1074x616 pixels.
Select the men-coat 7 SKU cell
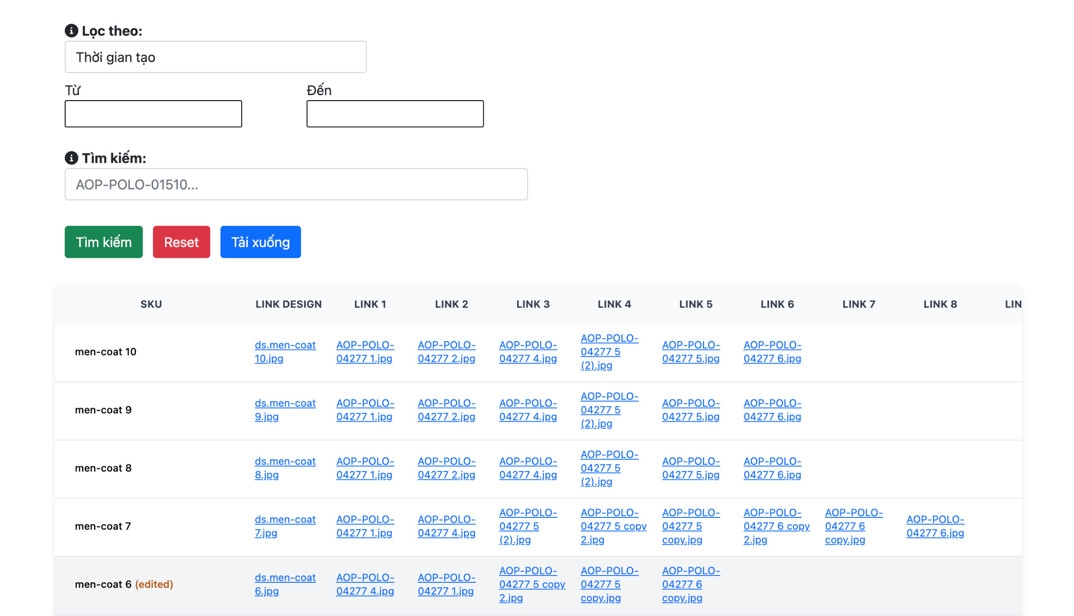[x=103, y=526]
